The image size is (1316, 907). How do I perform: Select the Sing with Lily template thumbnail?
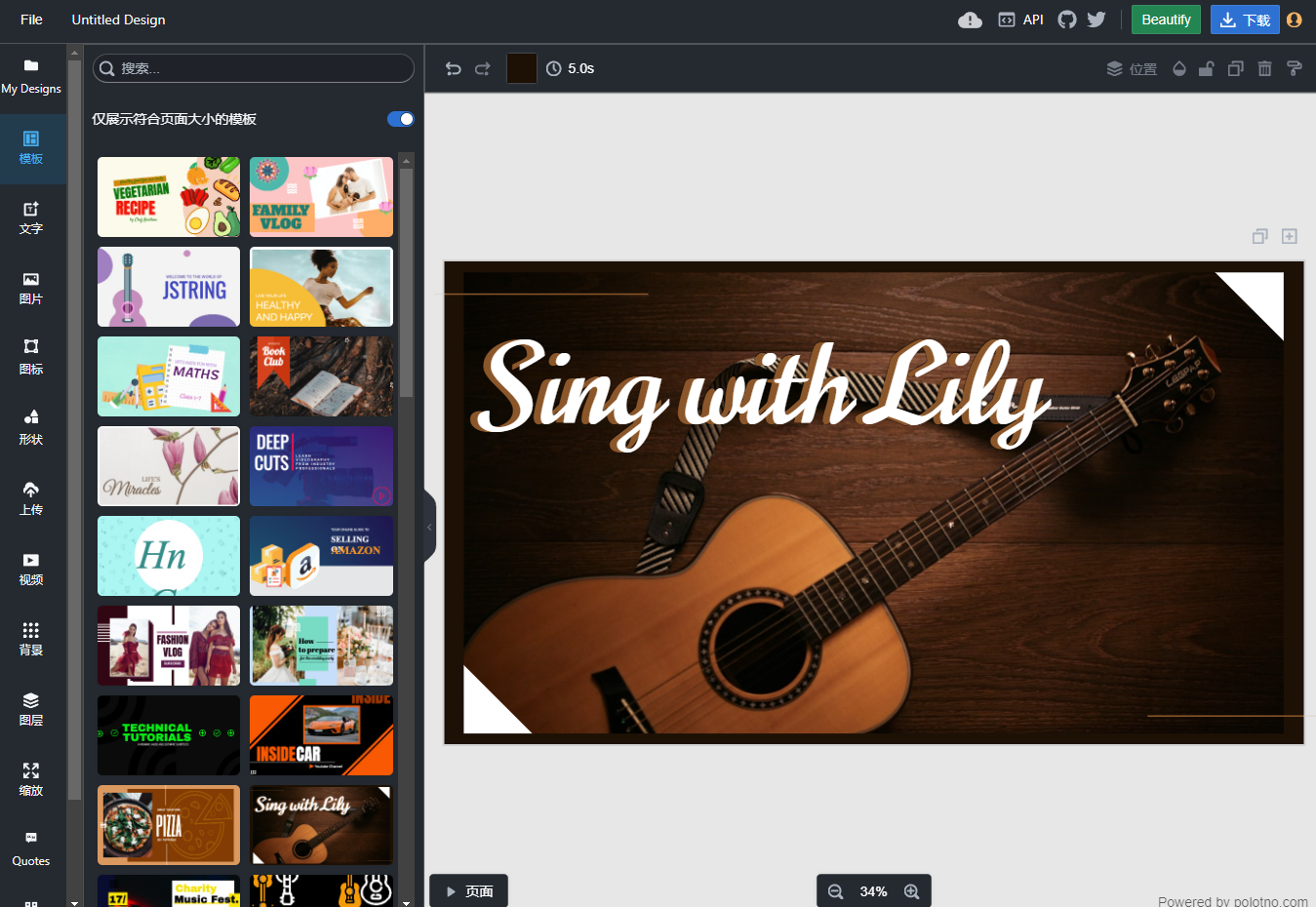coord(321,825)
